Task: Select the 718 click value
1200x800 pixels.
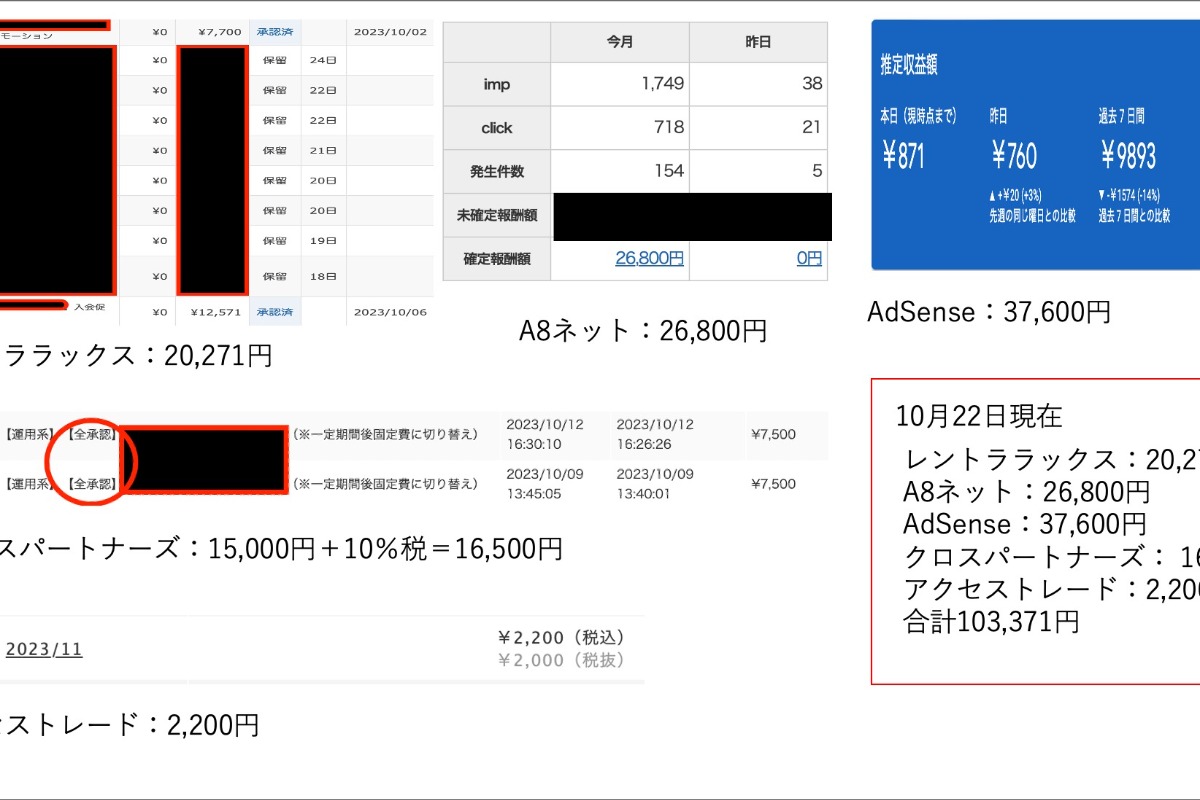Action: point(668,127)
